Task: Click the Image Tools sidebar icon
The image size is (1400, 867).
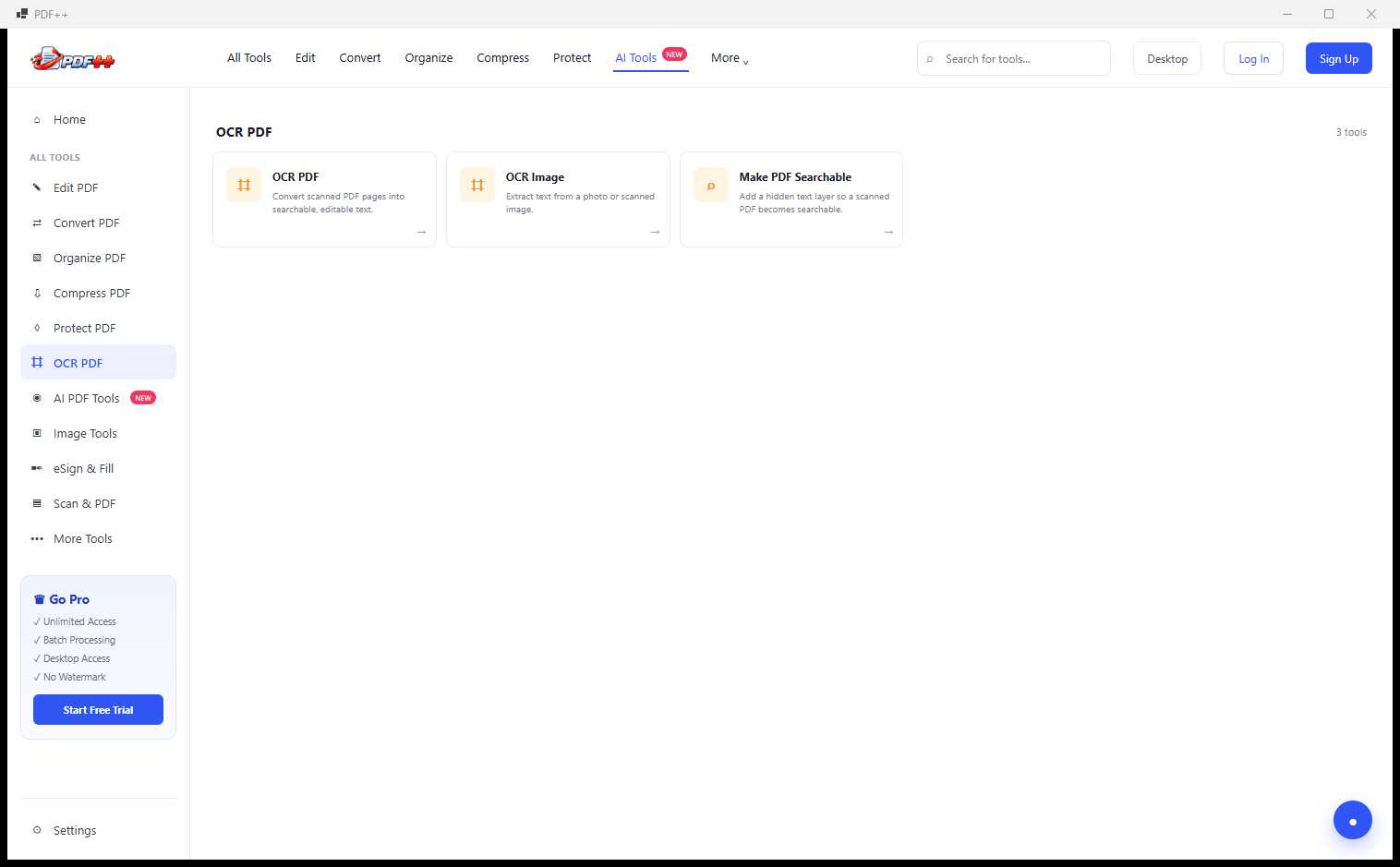Action: pos(37,433)
